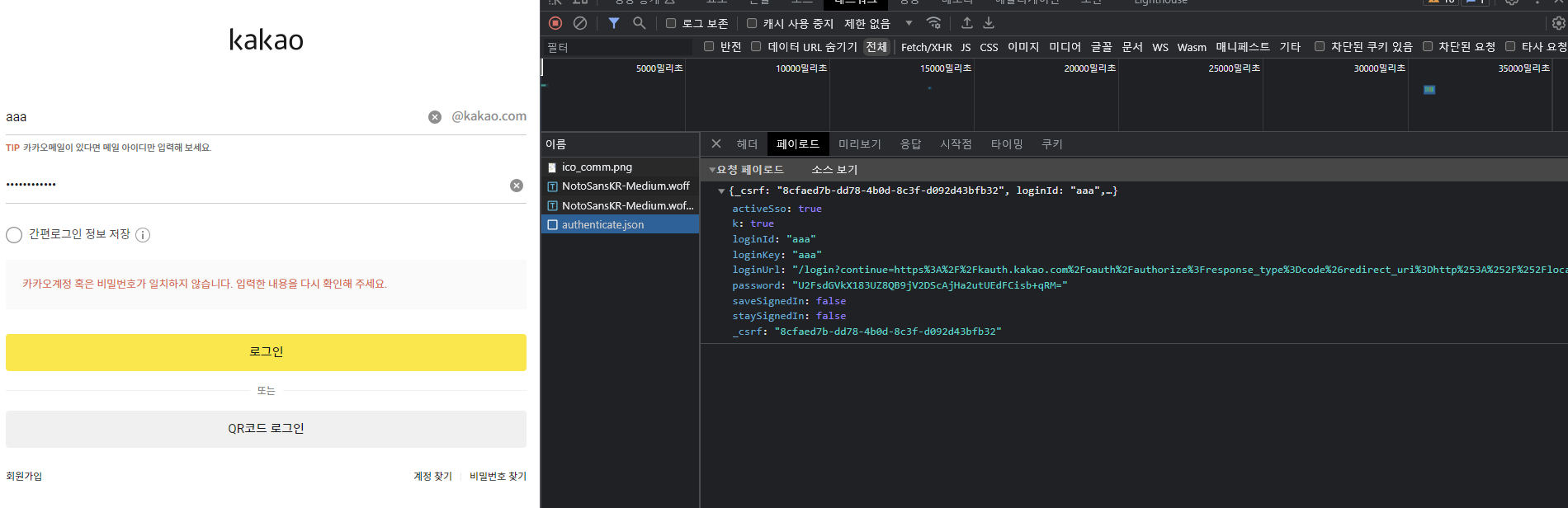Screen dimensions: 1568x508
Task: Filter requests by 문서
Action: pos(1132,47)
